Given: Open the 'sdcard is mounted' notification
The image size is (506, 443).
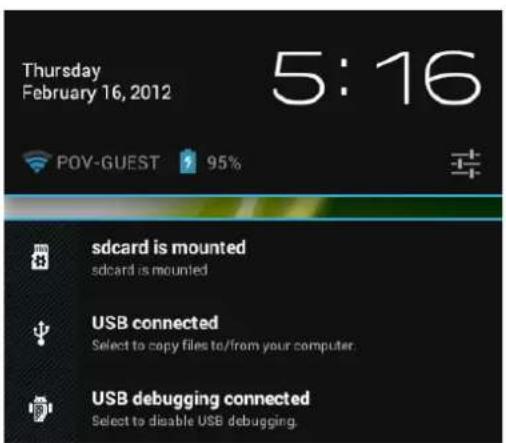Looking at the screenshot, I should coord(253,258).
